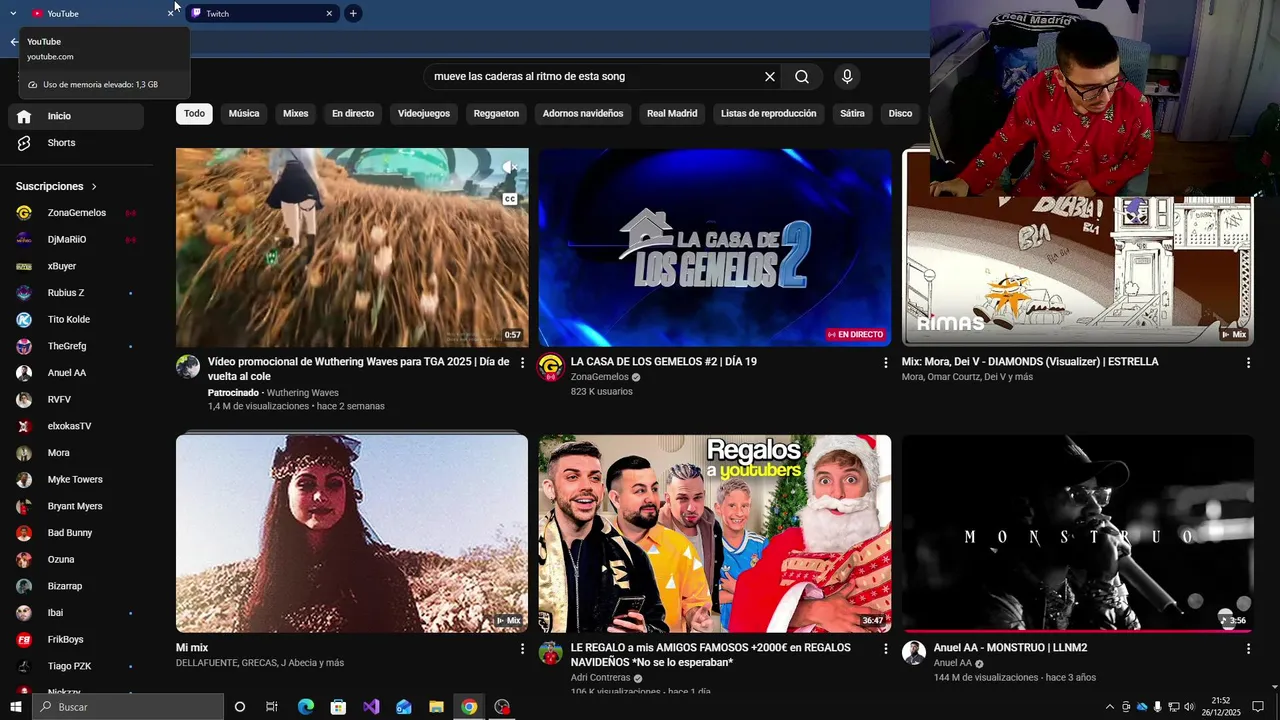Open options menu for Wuthering Waves video

[522, 363]
